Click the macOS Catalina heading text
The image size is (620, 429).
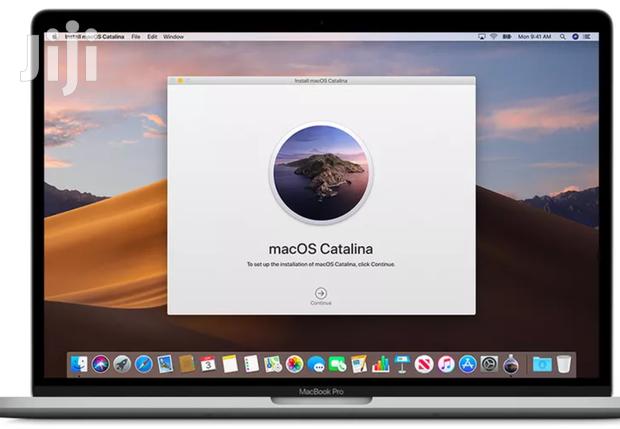(321, 249)
